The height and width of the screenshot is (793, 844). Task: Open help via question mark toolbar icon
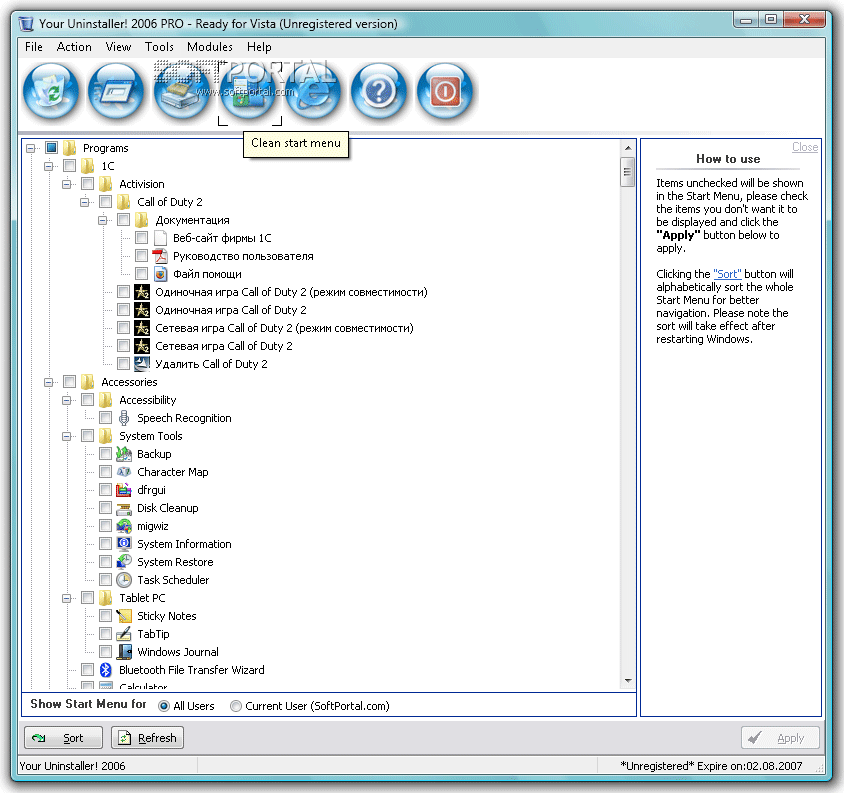tap(379, 91)
